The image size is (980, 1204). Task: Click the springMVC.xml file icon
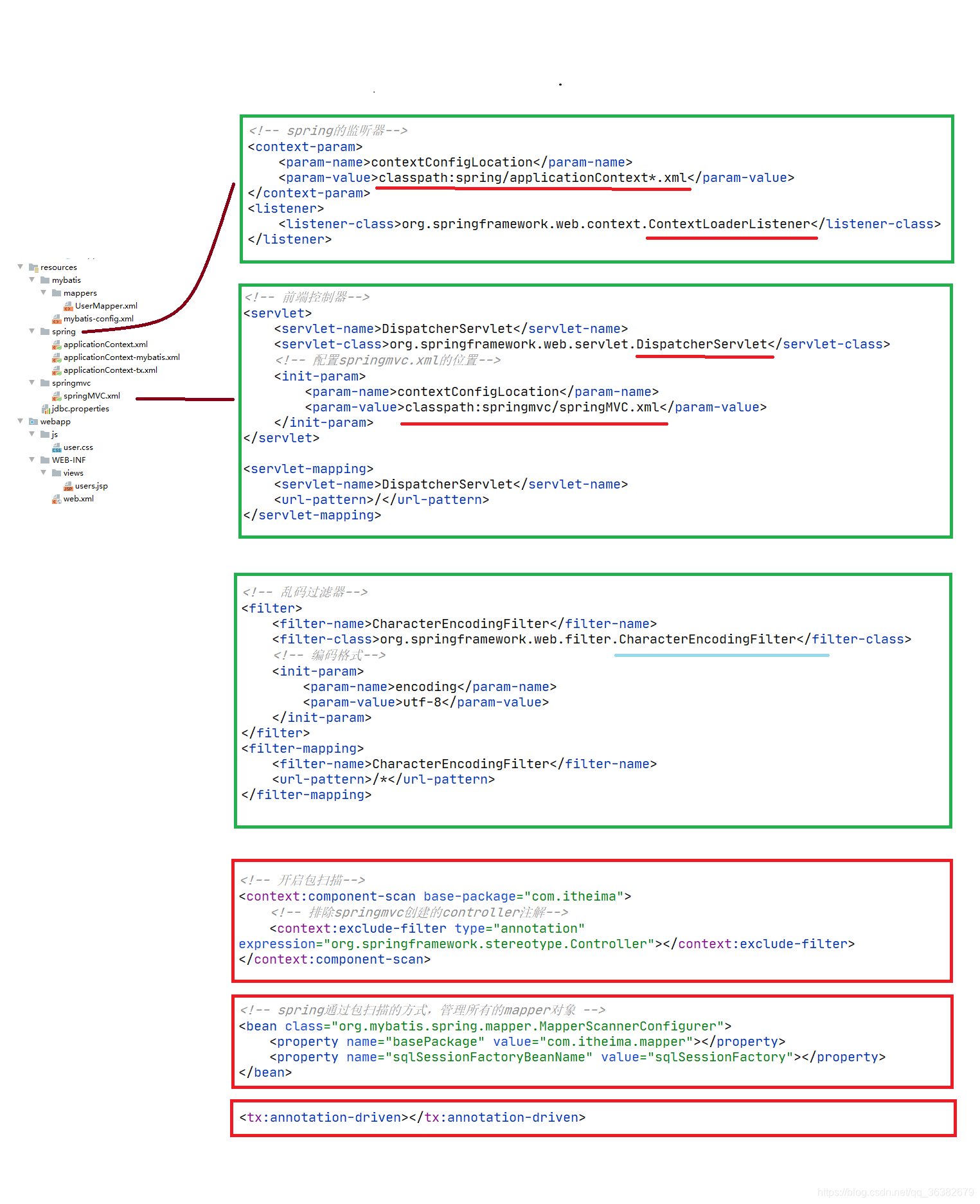click(57, 396)
